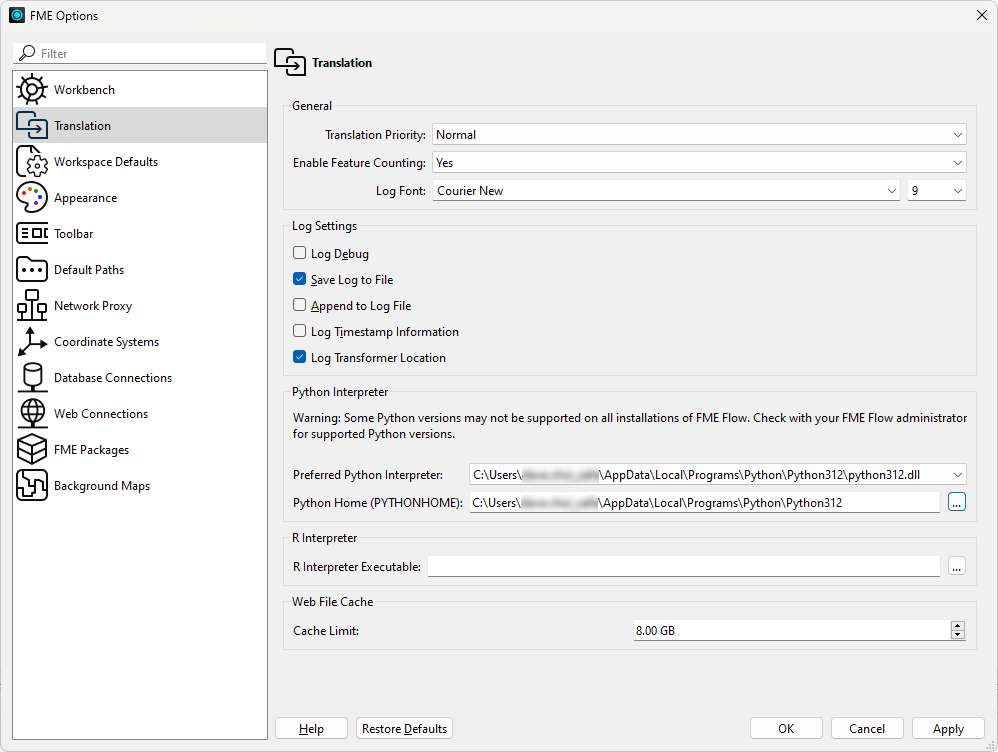
Task: Click the magnifier icon in Filter box
Action: coord(27,53)
